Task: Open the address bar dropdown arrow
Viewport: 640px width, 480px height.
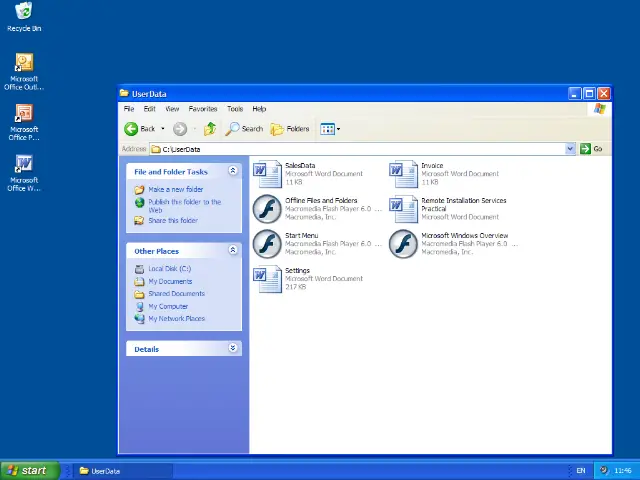Action: coord(571,149)
